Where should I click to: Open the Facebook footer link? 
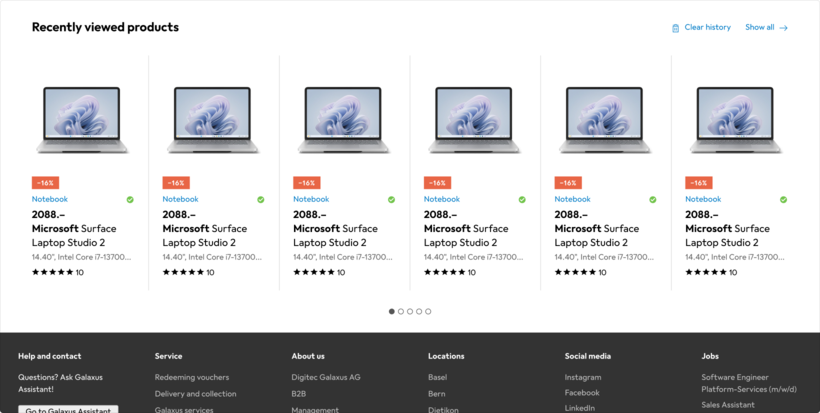coord(582,393)
